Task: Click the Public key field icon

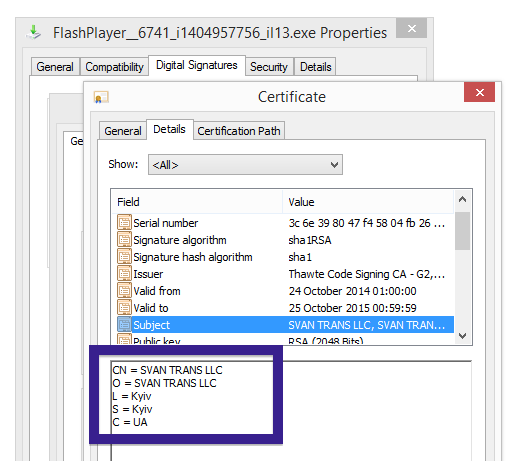Action: pyautogui.click(x=124, y=339)
